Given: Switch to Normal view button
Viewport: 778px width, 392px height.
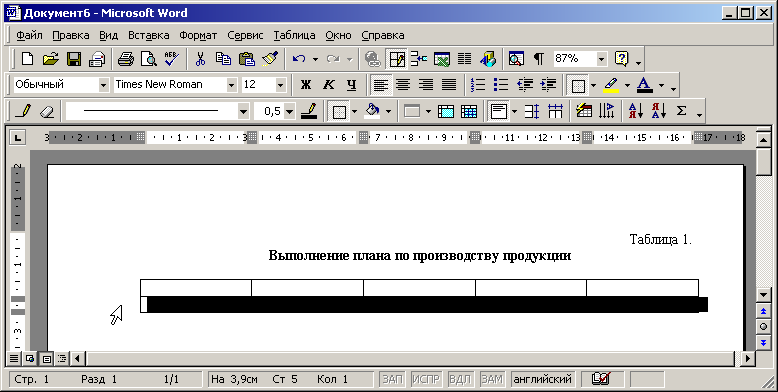Looking at the screenshot, I should [x=14, y=358].
